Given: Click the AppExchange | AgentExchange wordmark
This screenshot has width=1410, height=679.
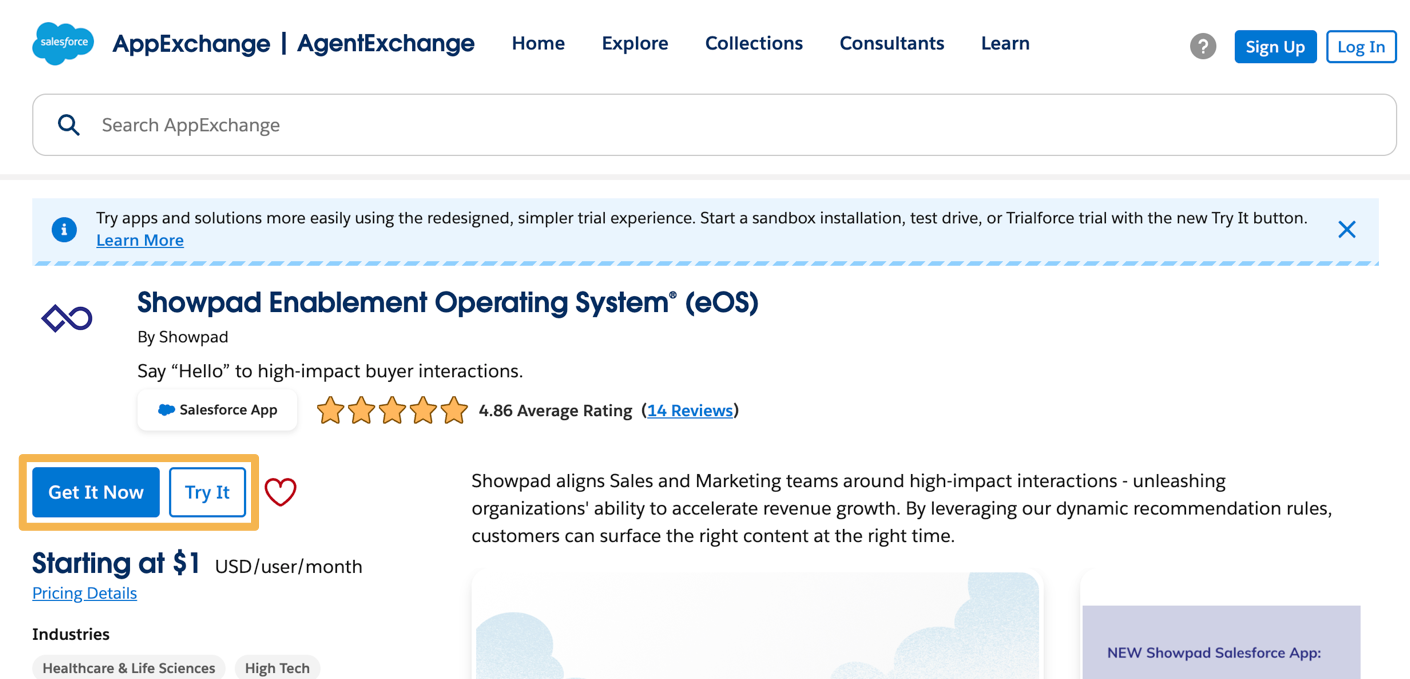Looking at the screenshot, I should (292, 43).
